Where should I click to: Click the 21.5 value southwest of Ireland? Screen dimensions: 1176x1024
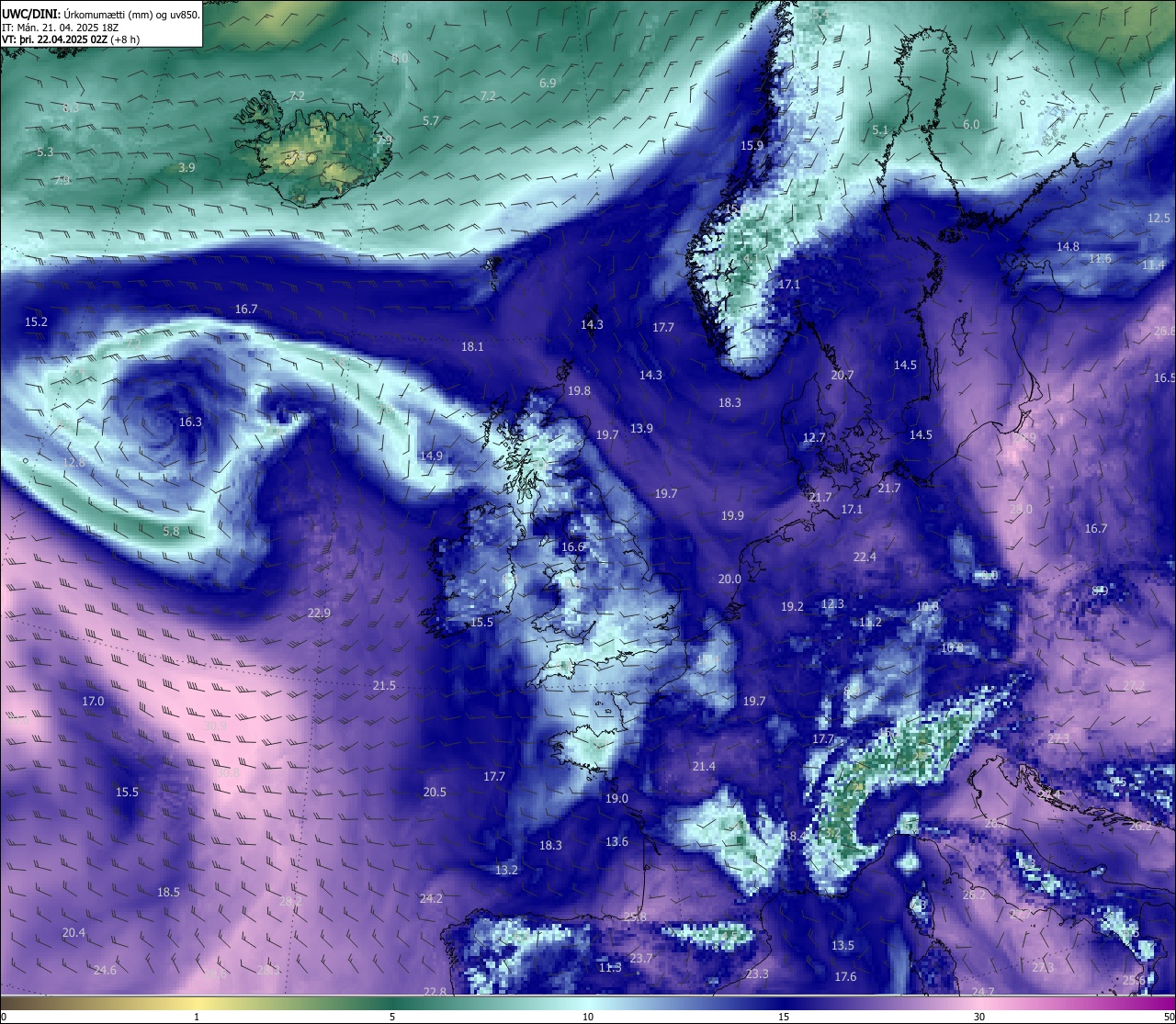point(384,686)
